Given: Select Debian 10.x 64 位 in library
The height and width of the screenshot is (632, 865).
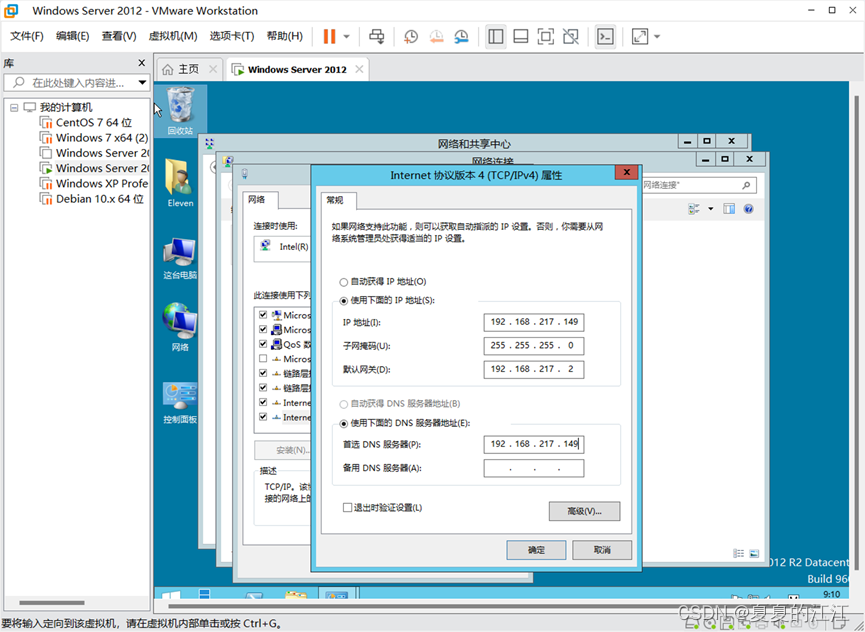Looking at the screenshot, I should click(92, 199).
